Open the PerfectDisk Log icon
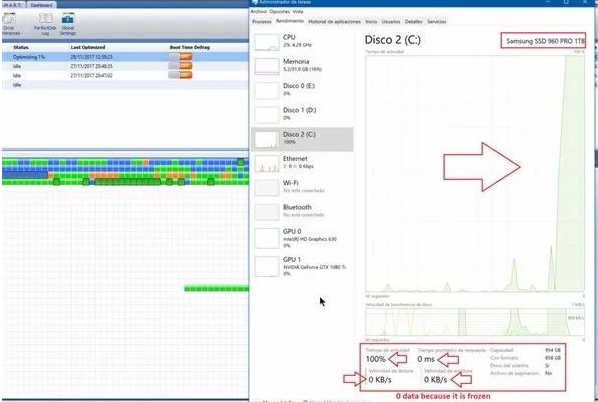 pyautogui.click(x=45, y=24)
